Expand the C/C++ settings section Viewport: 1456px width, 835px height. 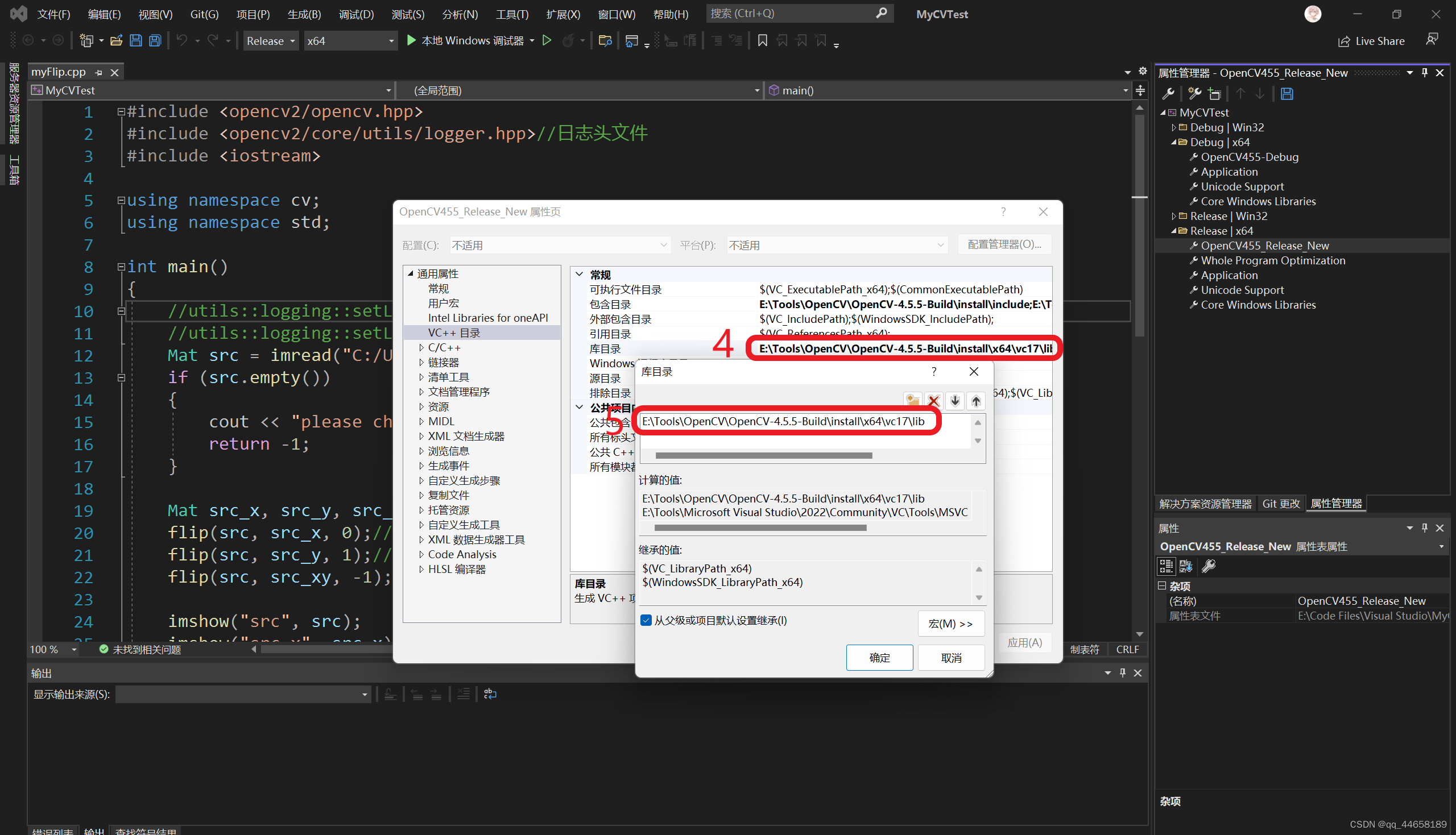click(421, 347)
